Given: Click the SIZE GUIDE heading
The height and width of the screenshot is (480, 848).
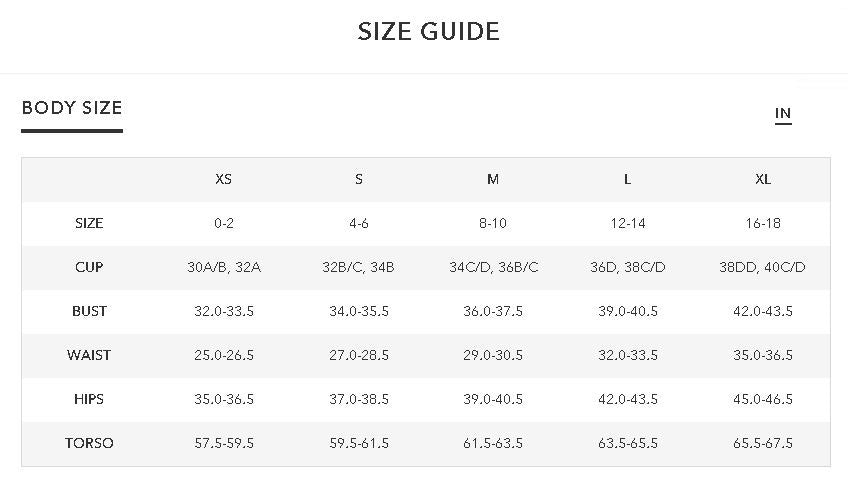Looking at the screenshot, I should pyautogui.click(x=428, y=31).
